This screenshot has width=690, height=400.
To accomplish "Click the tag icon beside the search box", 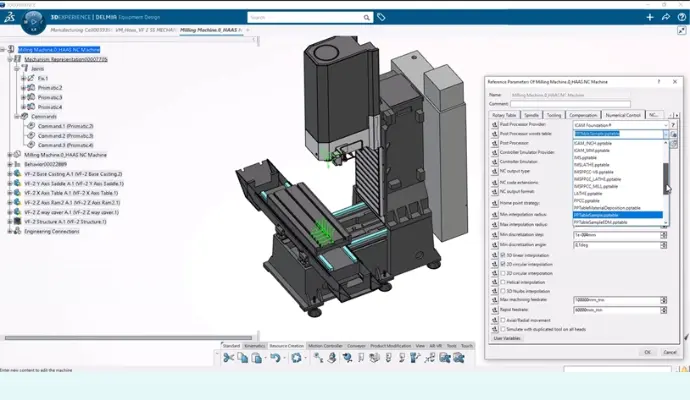I will tap(381, 17).
